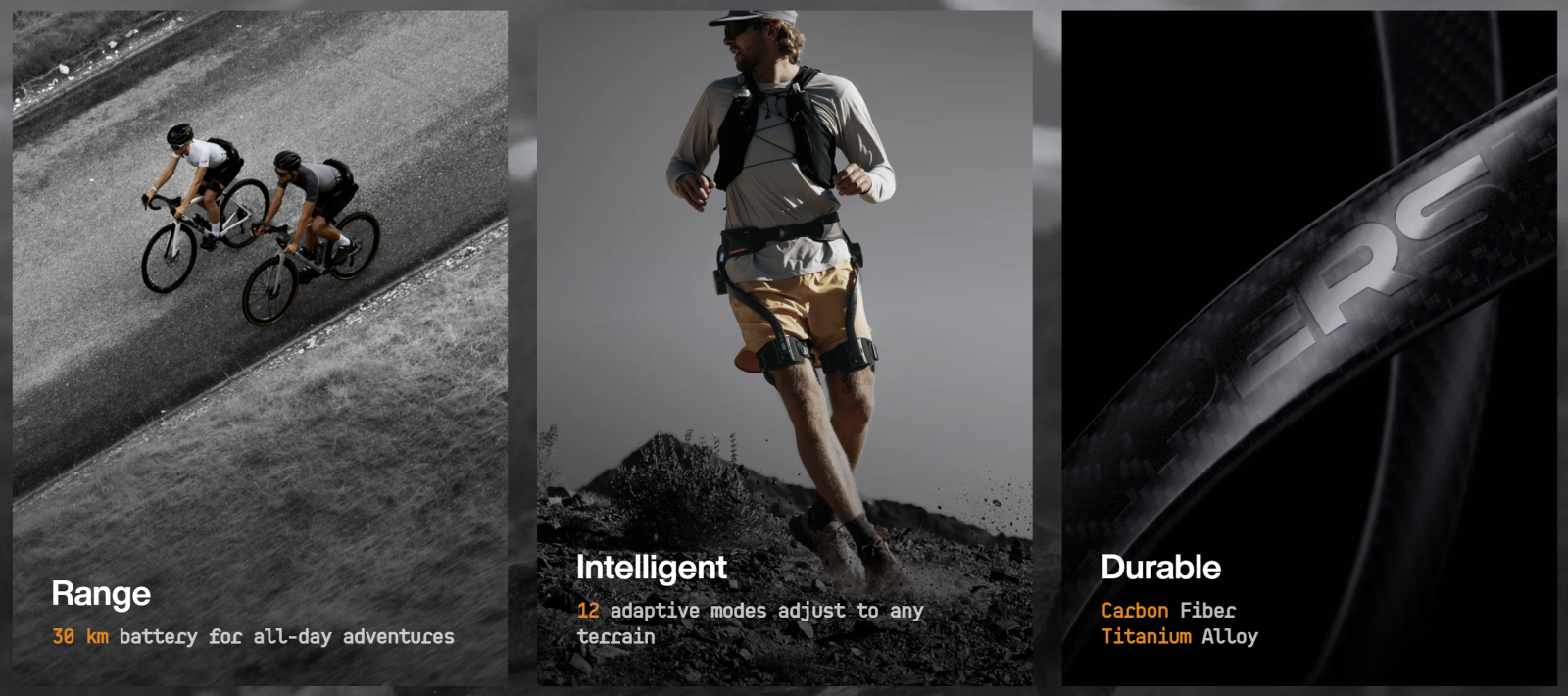1568x696 pixels.
Task: Click the Range card heading
Action: (x=101, y=594)
